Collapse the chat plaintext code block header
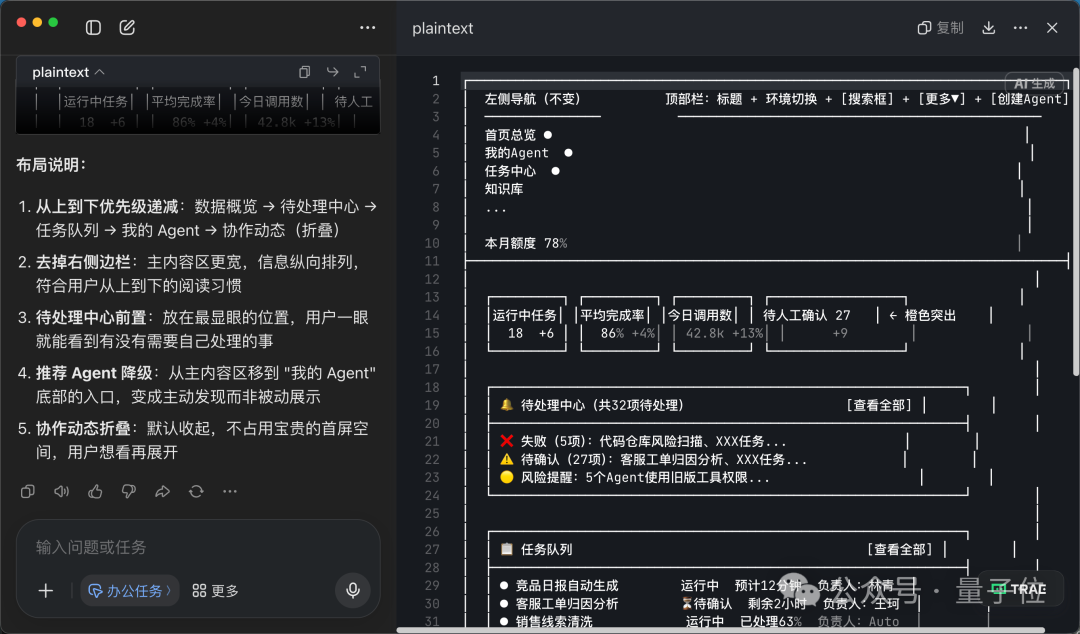 coord(68,72)
